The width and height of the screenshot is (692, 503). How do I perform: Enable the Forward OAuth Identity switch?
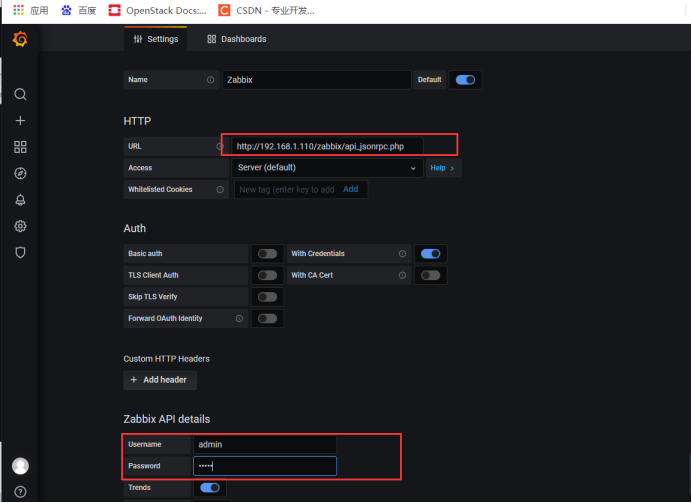267,319
